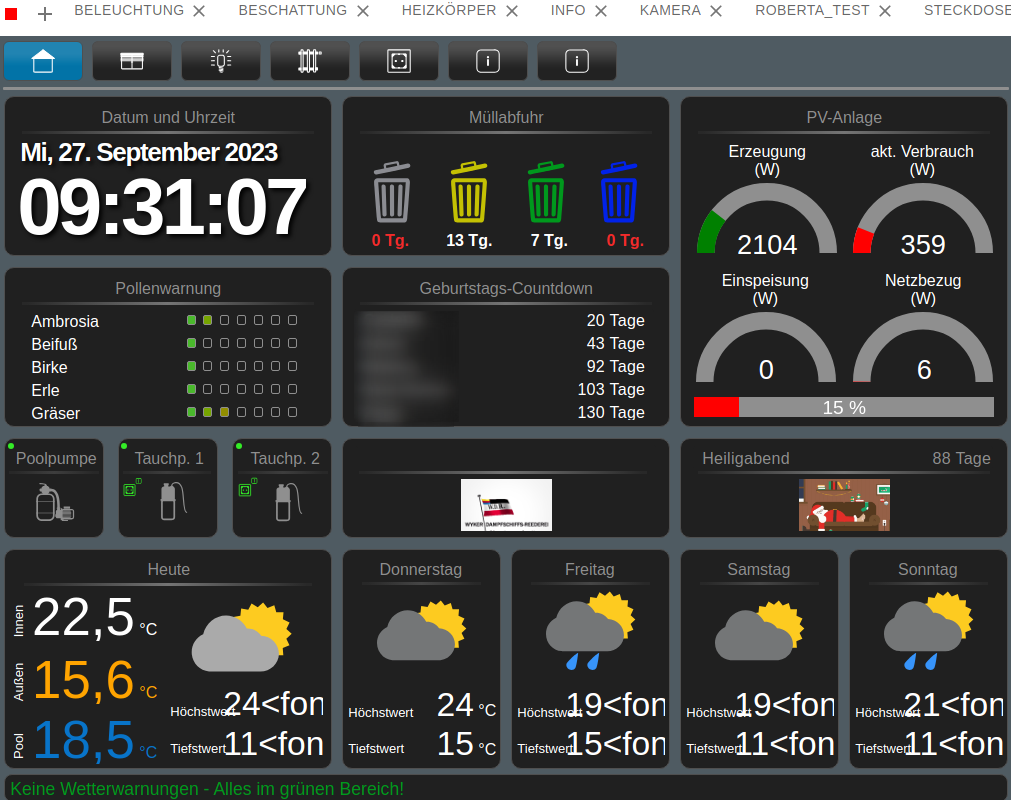This screenshot has width=1011, height=802.
Task: Click the yellow trash bin icon
Action: tap(469, 192)
